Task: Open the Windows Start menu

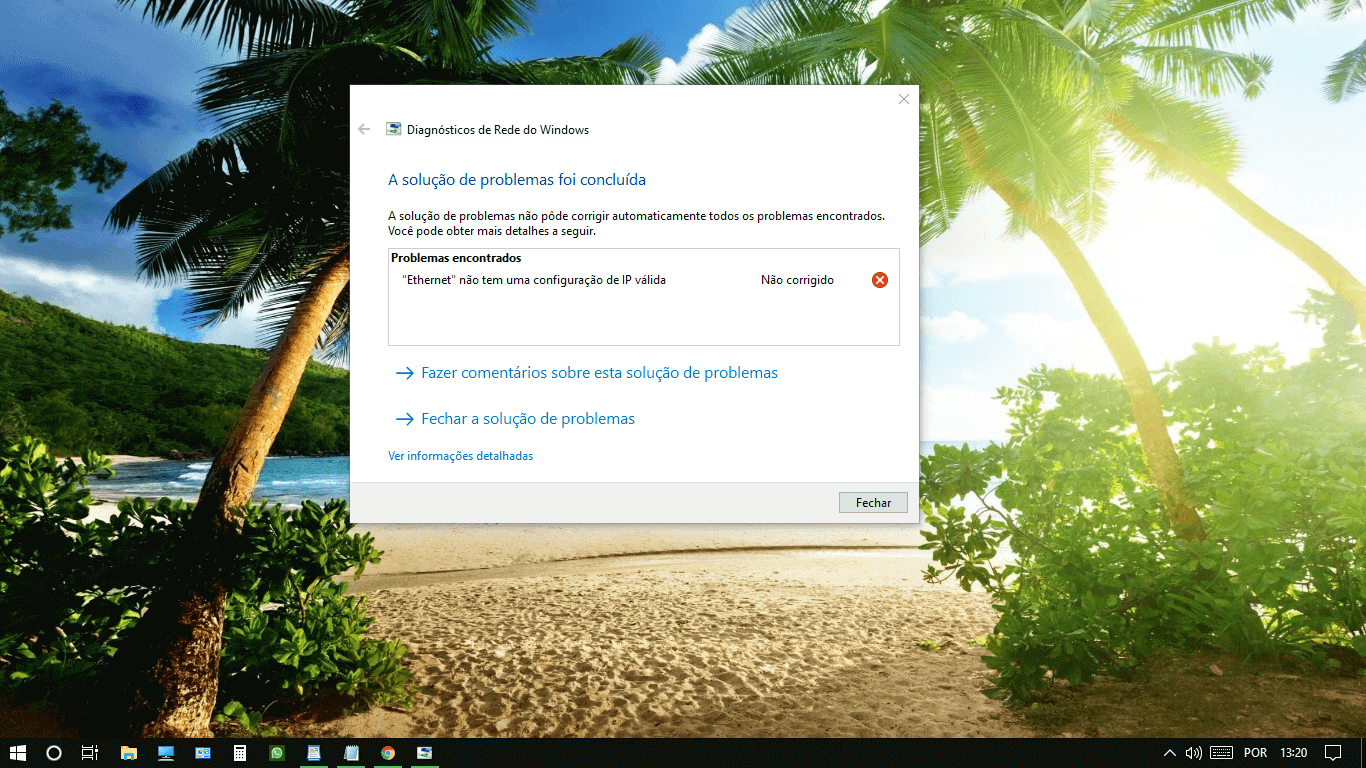Action: (x=17, y=753)
